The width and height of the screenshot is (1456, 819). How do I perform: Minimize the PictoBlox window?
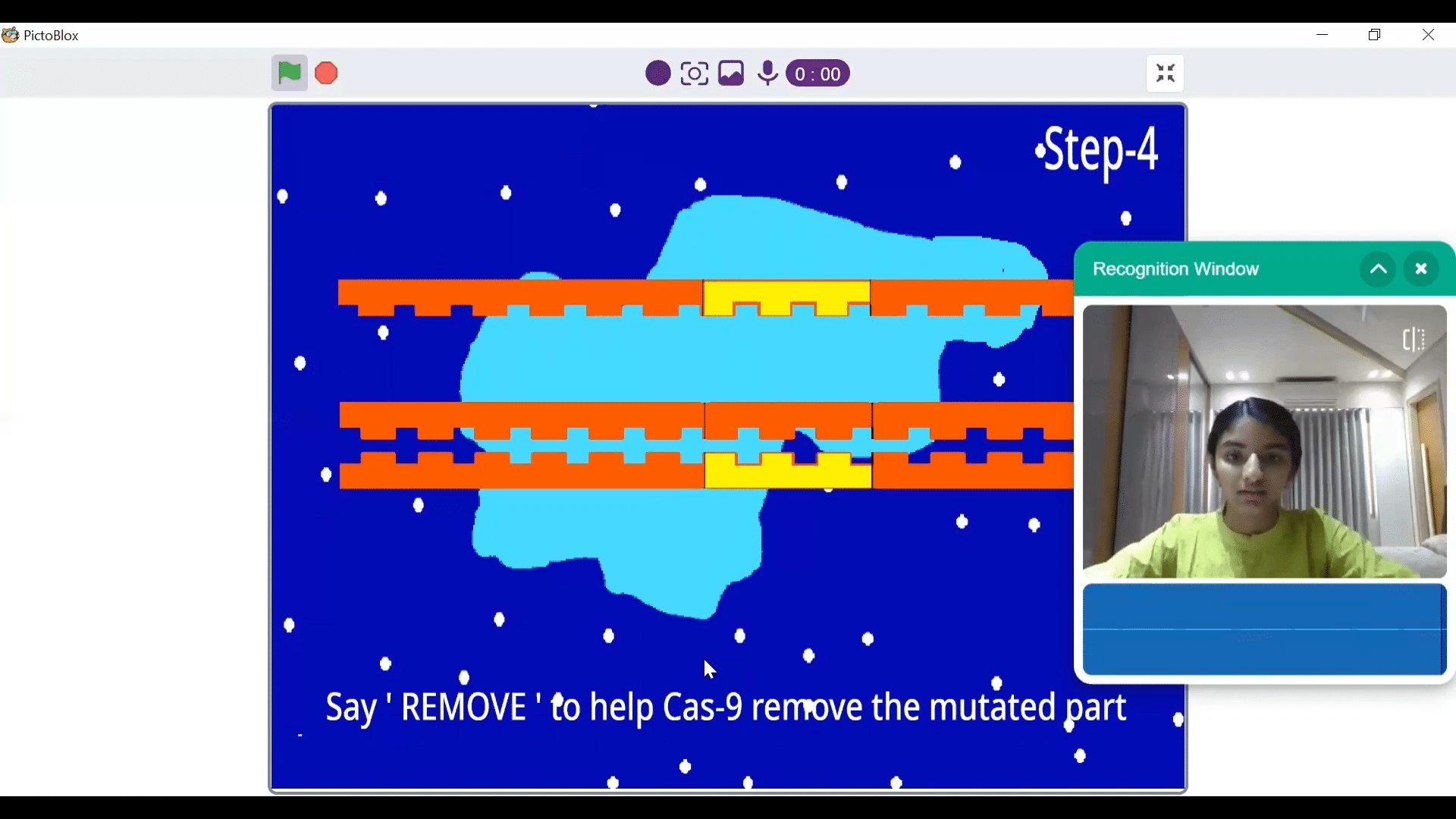point(1323,34)
